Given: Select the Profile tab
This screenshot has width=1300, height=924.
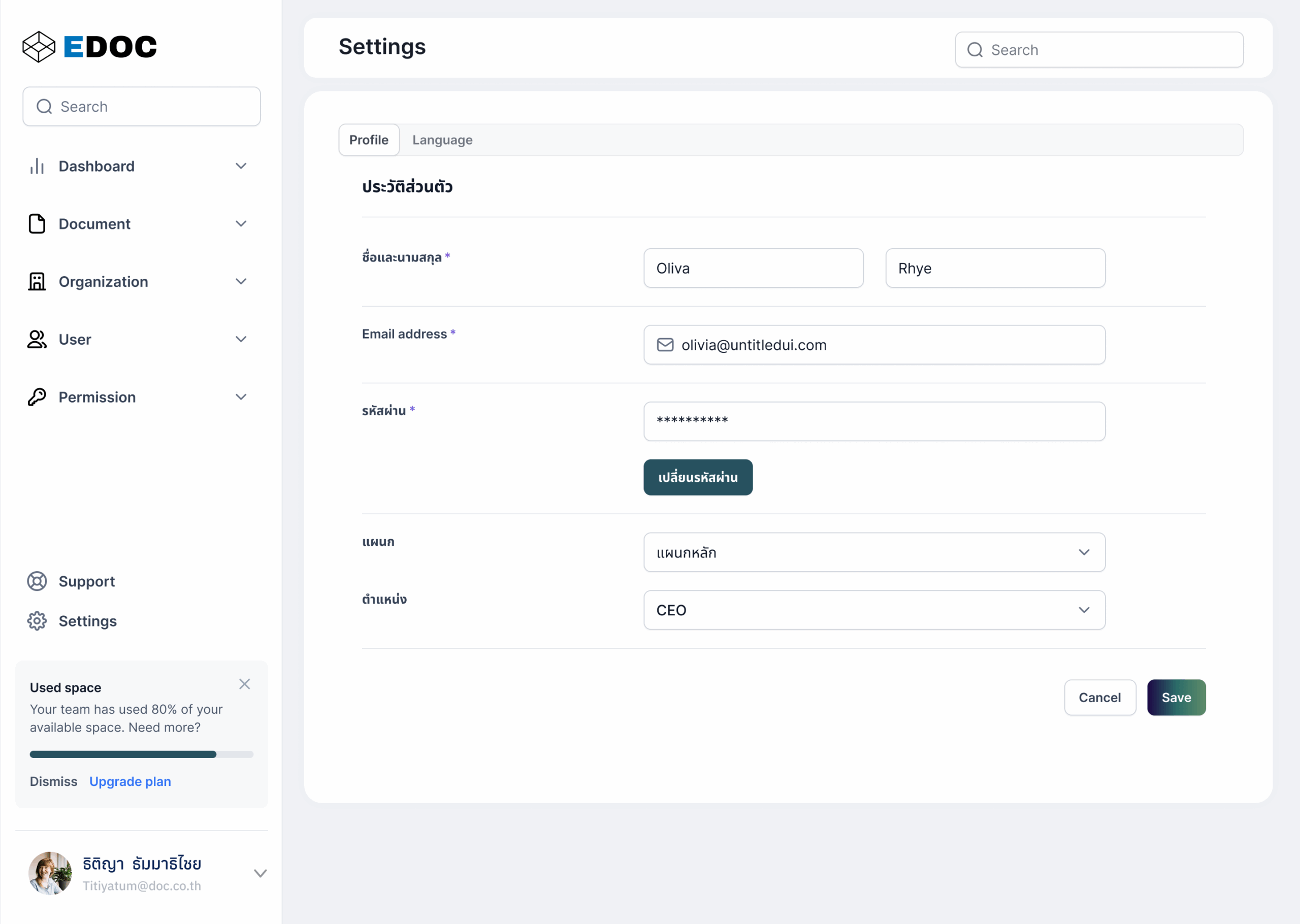Looking at the screenshot, I should tap(369, 140).
